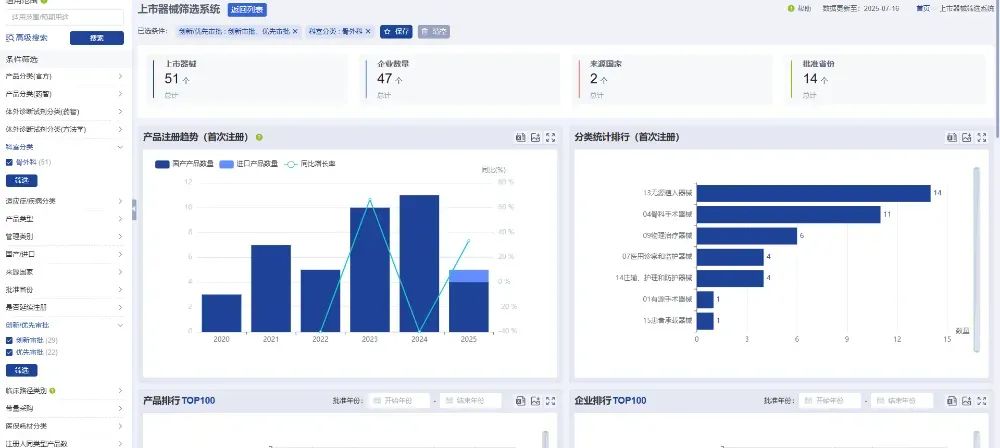This screenshot has width=1000, height=448.
Task: Uncheck the 骨外科 checkbox
Action: point(9,161)
